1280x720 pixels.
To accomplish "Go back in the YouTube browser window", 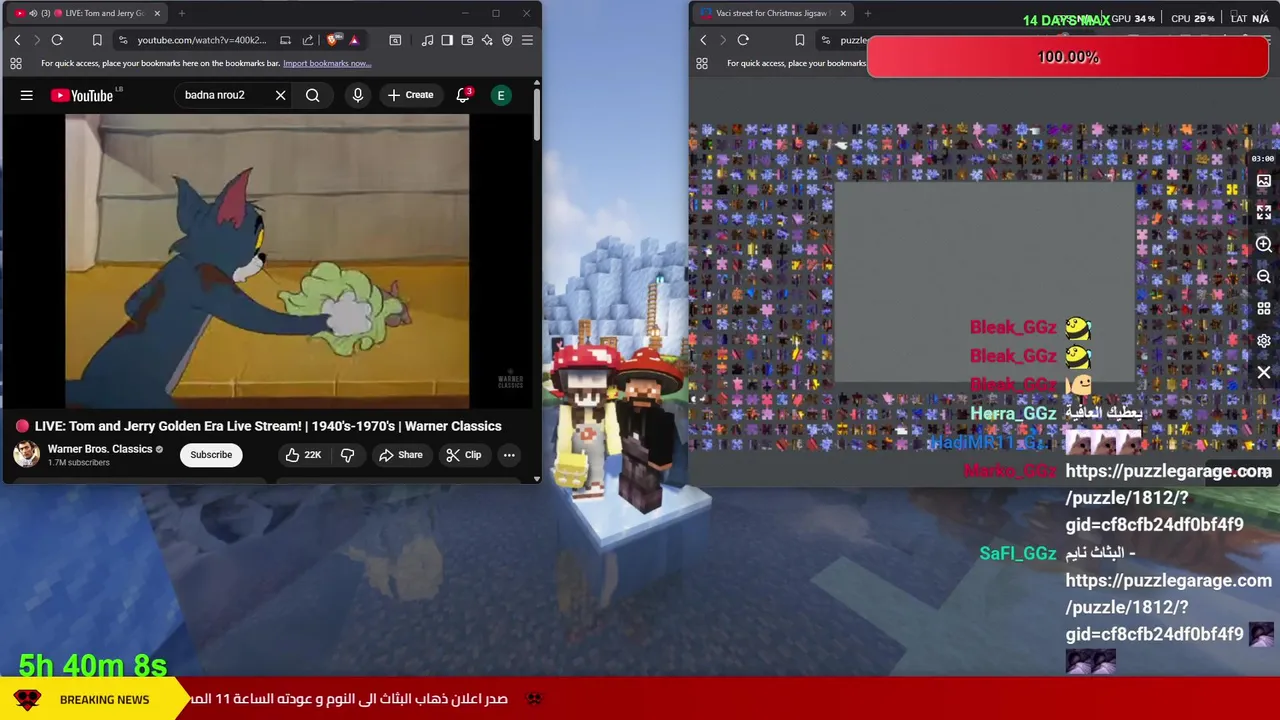I will point(17,40).
